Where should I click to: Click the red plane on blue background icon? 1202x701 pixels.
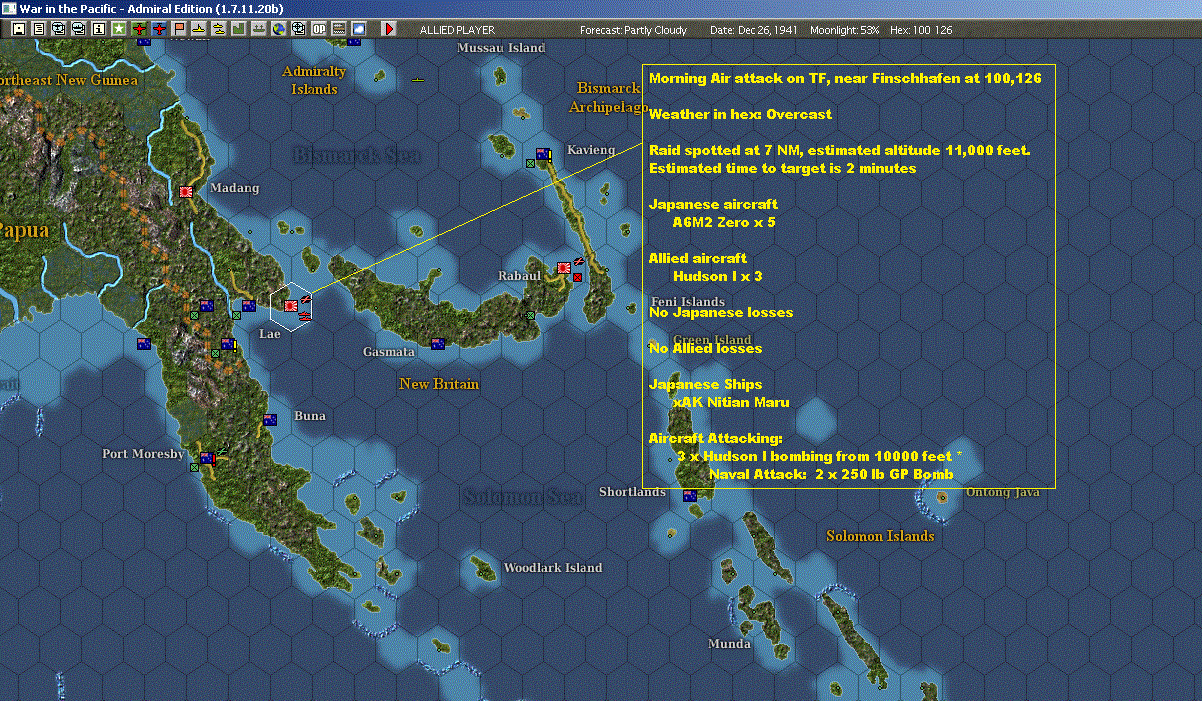click(x=160, y=30)
